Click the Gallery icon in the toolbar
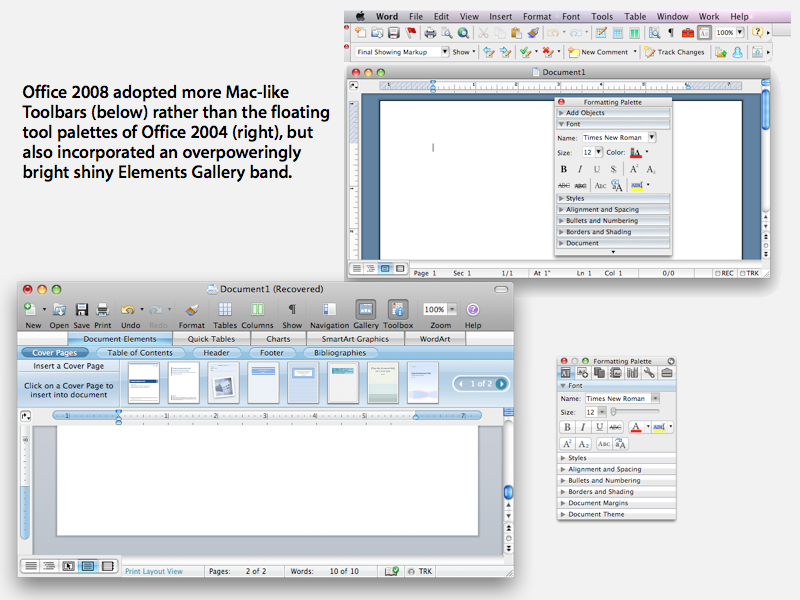This screenshot has height=600, width=800. click(x=366, y=309)
